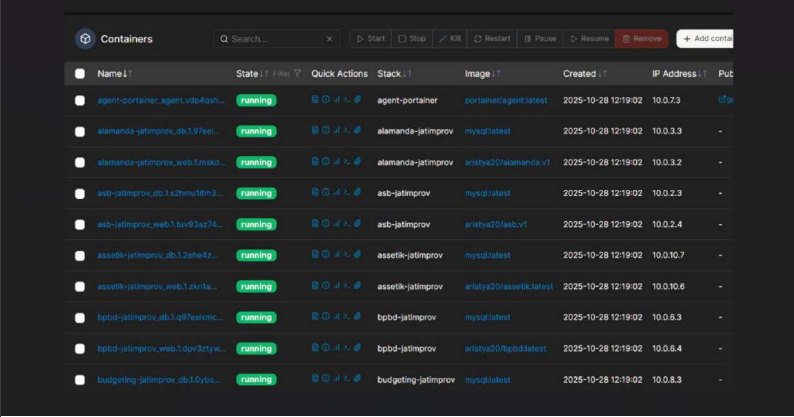
Task: Select the assetik-jatimprov_web row checkbox
Action: (80, 286)
